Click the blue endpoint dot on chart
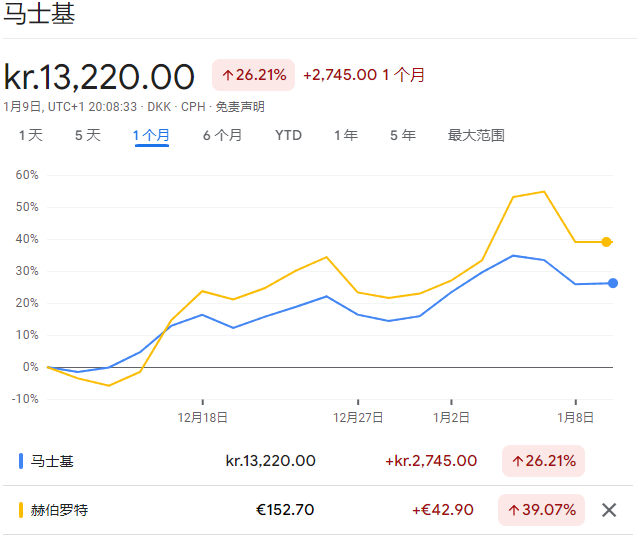 [613, 283]
